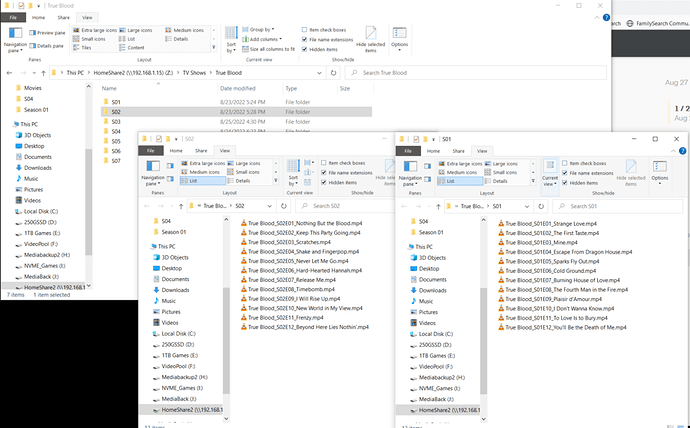Open Navigation pane menu in True Blood window
Viewport: 690px width, 428px height.
pyautogui.click(x=15, y=40)
